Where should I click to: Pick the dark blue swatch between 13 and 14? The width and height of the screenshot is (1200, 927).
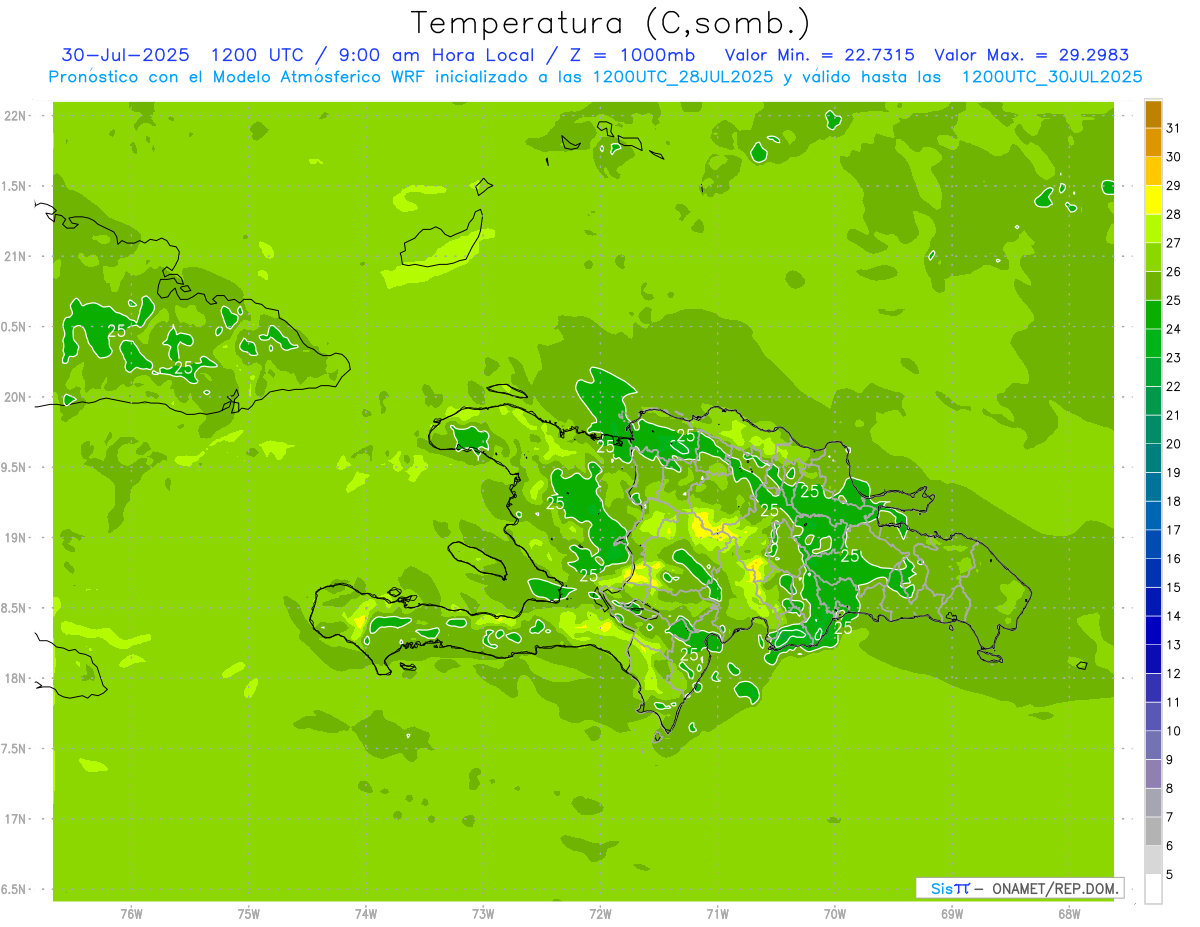[1153, 630]
